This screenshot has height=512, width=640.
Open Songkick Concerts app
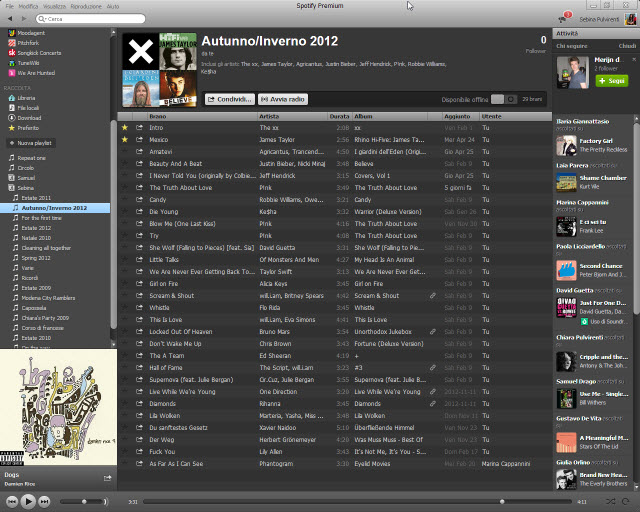click(37, 52)
